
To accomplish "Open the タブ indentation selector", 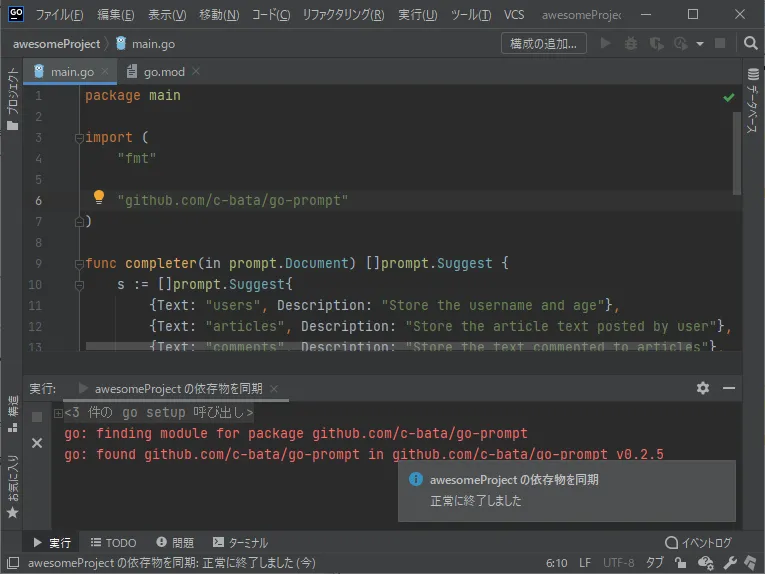I will (x=655, y=563).
